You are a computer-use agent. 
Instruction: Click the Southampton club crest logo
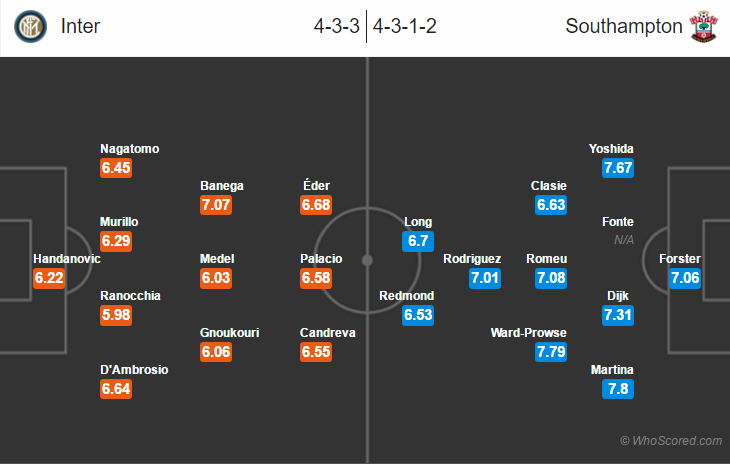[703, 27]
